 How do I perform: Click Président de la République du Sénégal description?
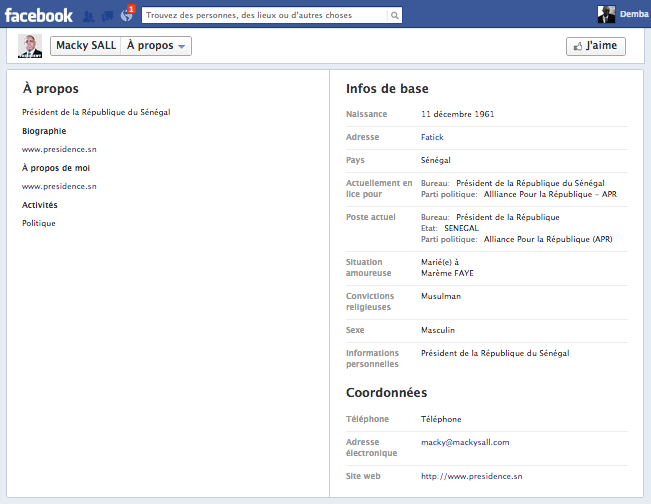click(96, 112)
